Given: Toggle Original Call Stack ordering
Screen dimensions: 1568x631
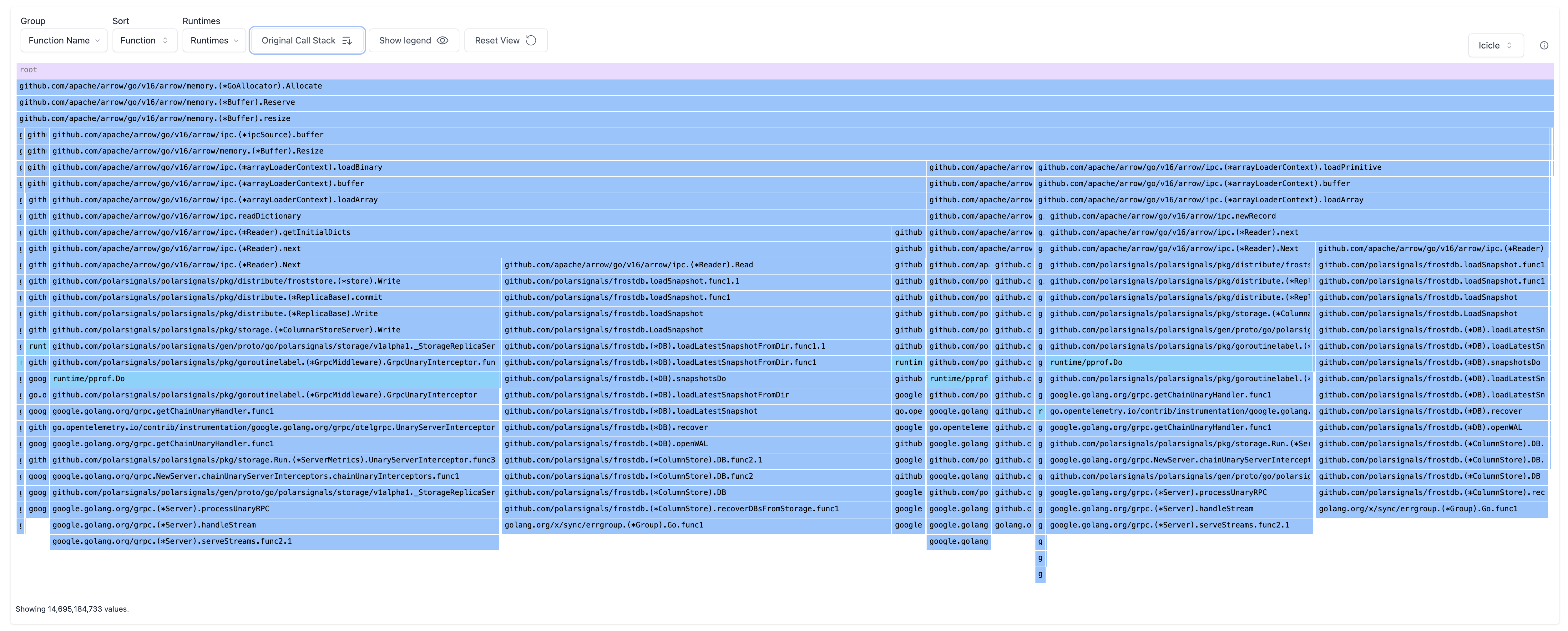Looking at the screenshot, I should 307,40.
